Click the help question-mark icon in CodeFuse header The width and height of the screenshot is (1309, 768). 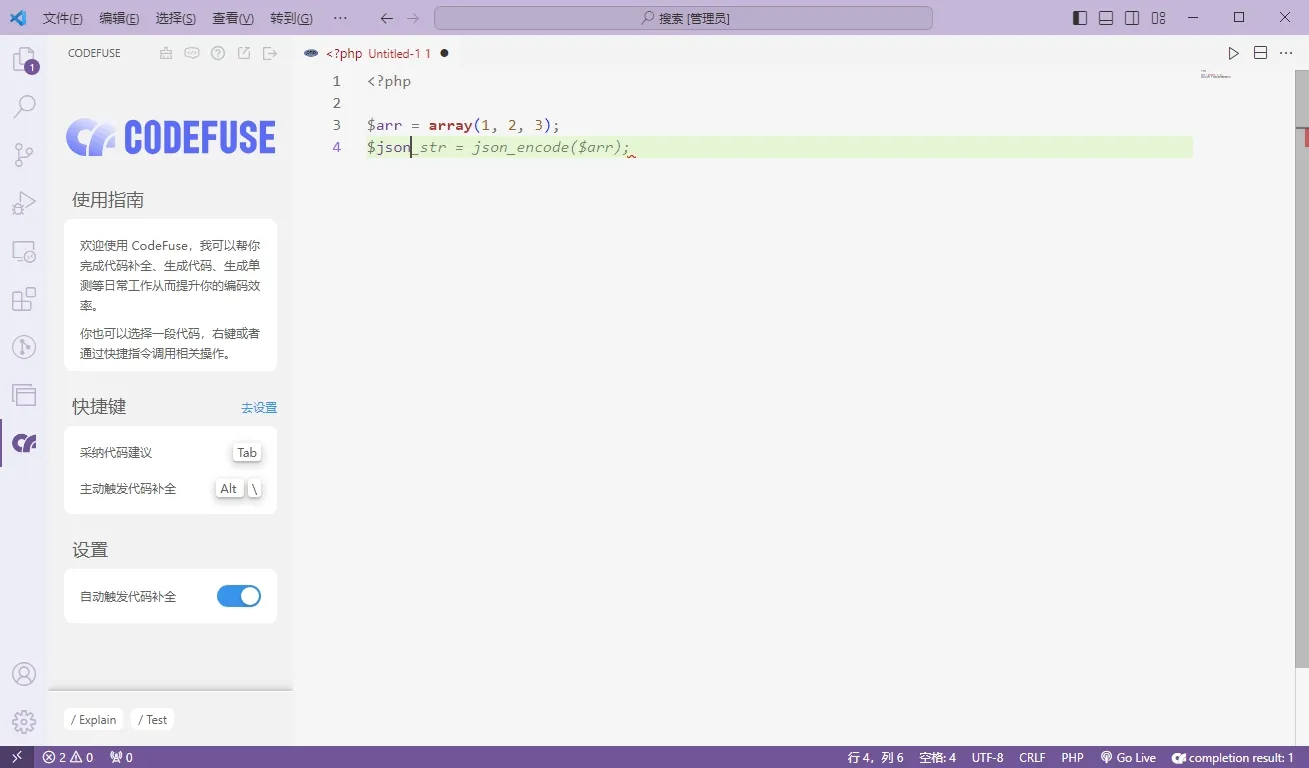218,53
